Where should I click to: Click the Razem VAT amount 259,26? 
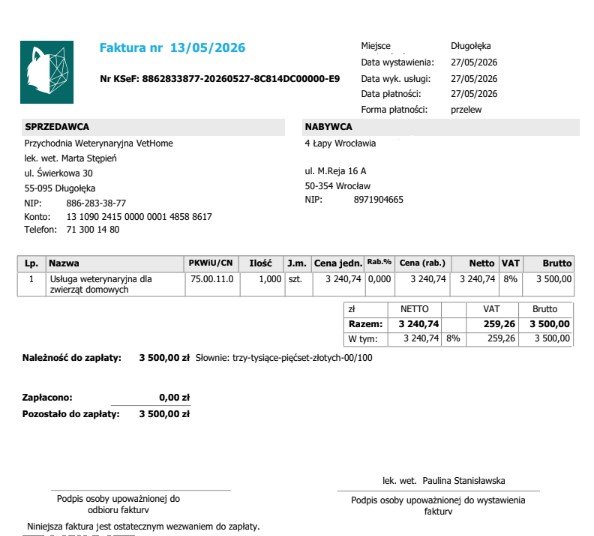pos(499,324)
